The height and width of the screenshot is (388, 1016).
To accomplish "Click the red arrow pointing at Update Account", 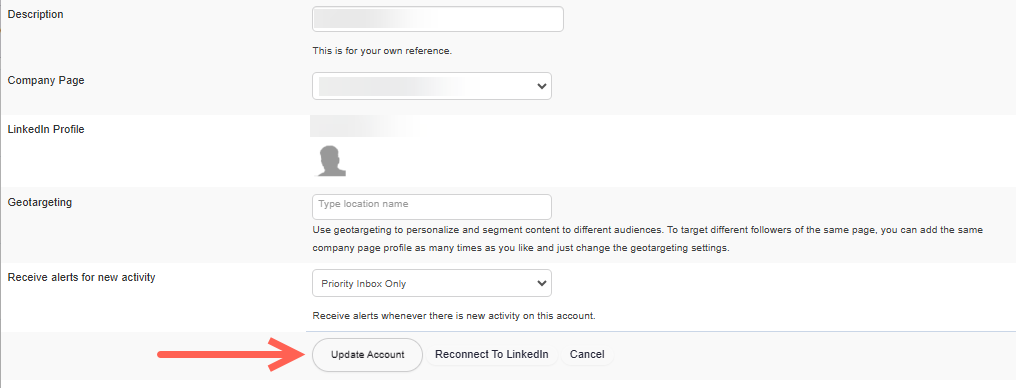I will click(x=229, y=354).
